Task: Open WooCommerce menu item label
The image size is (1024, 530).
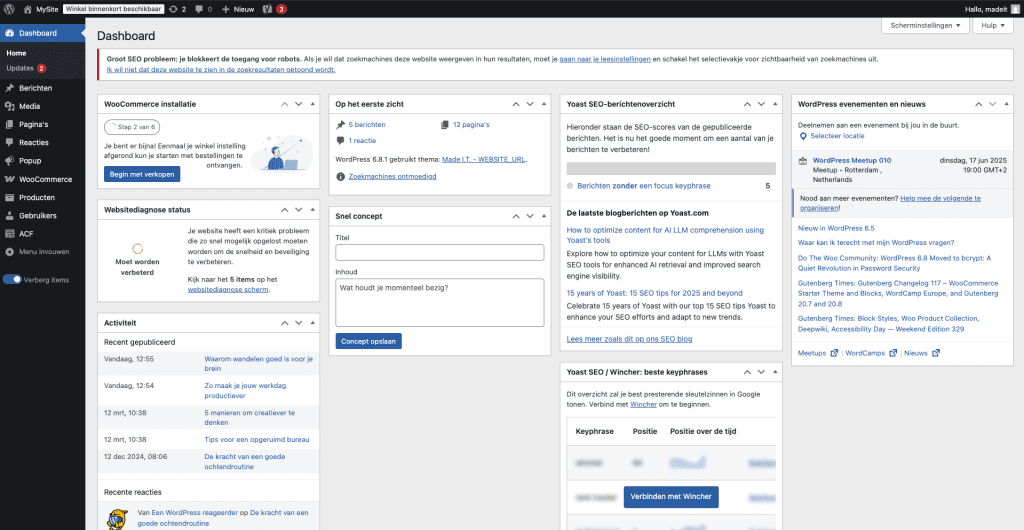Action: 46,179
